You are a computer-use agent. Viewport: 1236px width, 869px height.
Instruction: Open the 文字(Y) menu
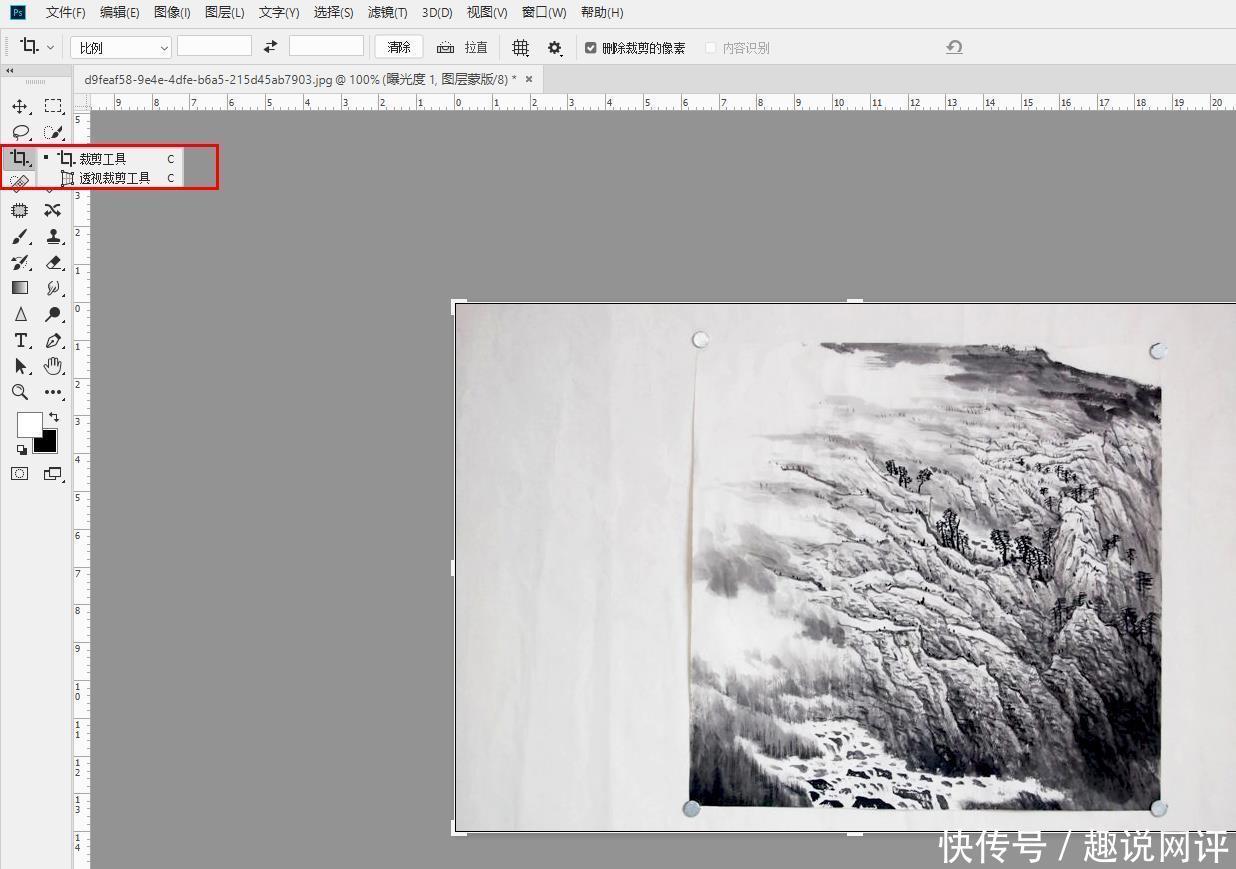tap(279, 12)
